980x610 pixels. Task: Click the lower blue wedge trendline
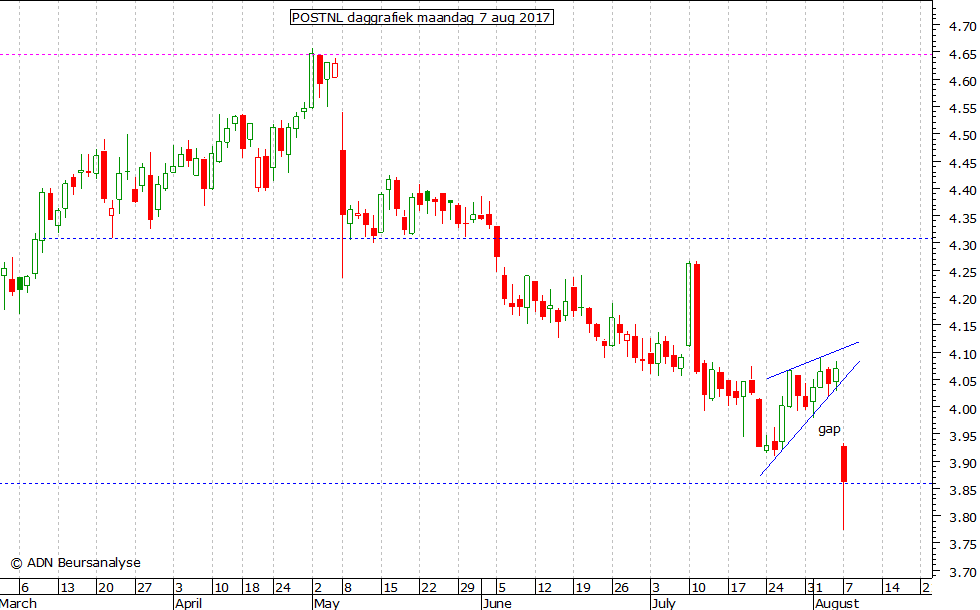click(x=811, y=418)
